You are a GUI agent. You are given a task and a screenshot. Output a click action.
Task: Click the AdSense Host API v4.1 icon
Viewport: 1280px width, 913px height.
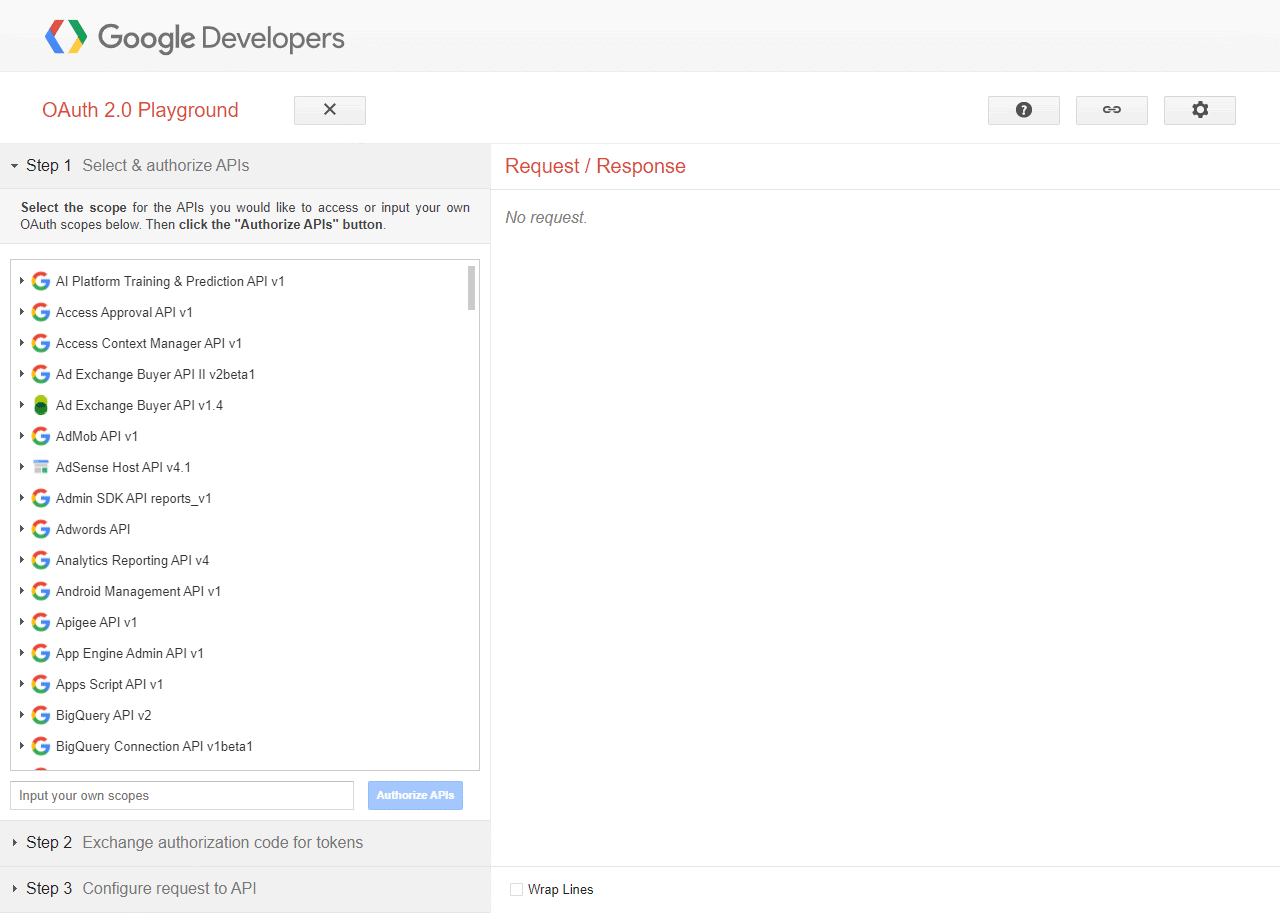41,467
